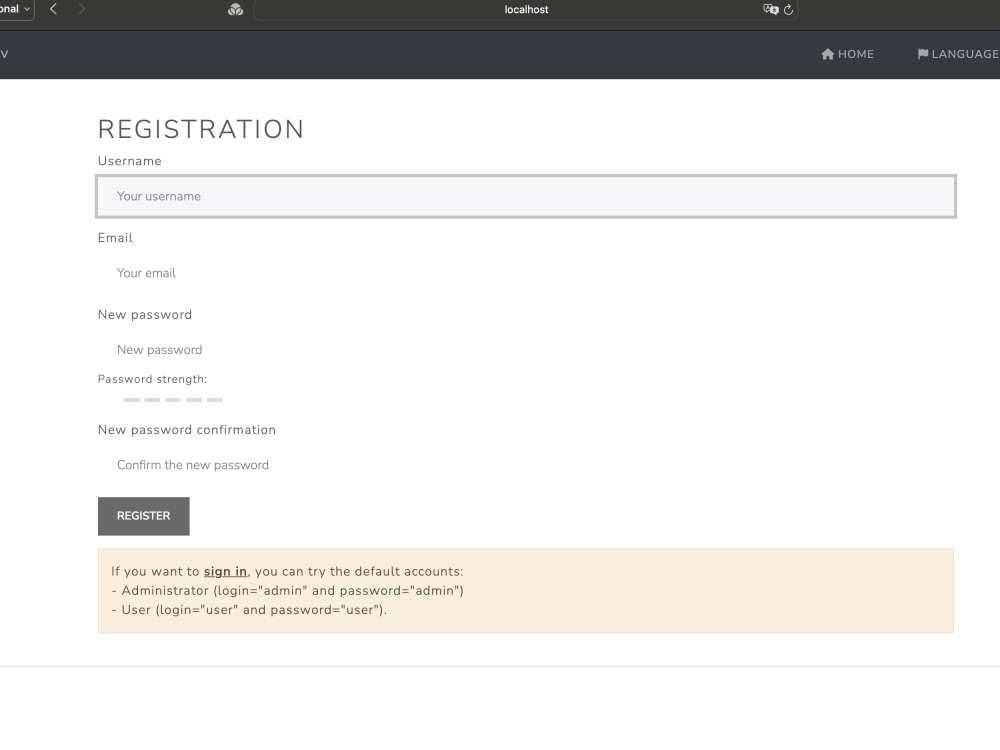The width and height of the screenshot is (1000, 750).
Task: Click the flag icon beside LANGUAGE
Action: [922, 54]
